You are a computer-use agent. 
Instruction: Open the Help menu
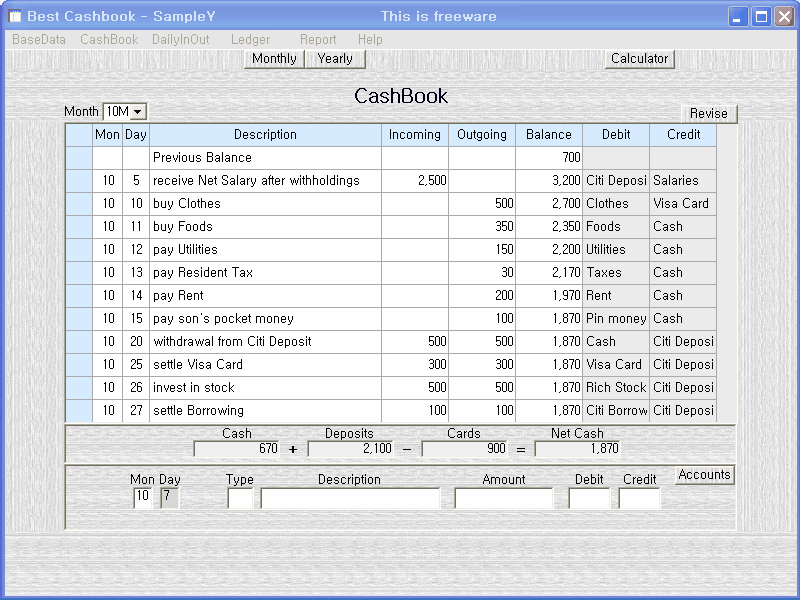pos(370,39)
